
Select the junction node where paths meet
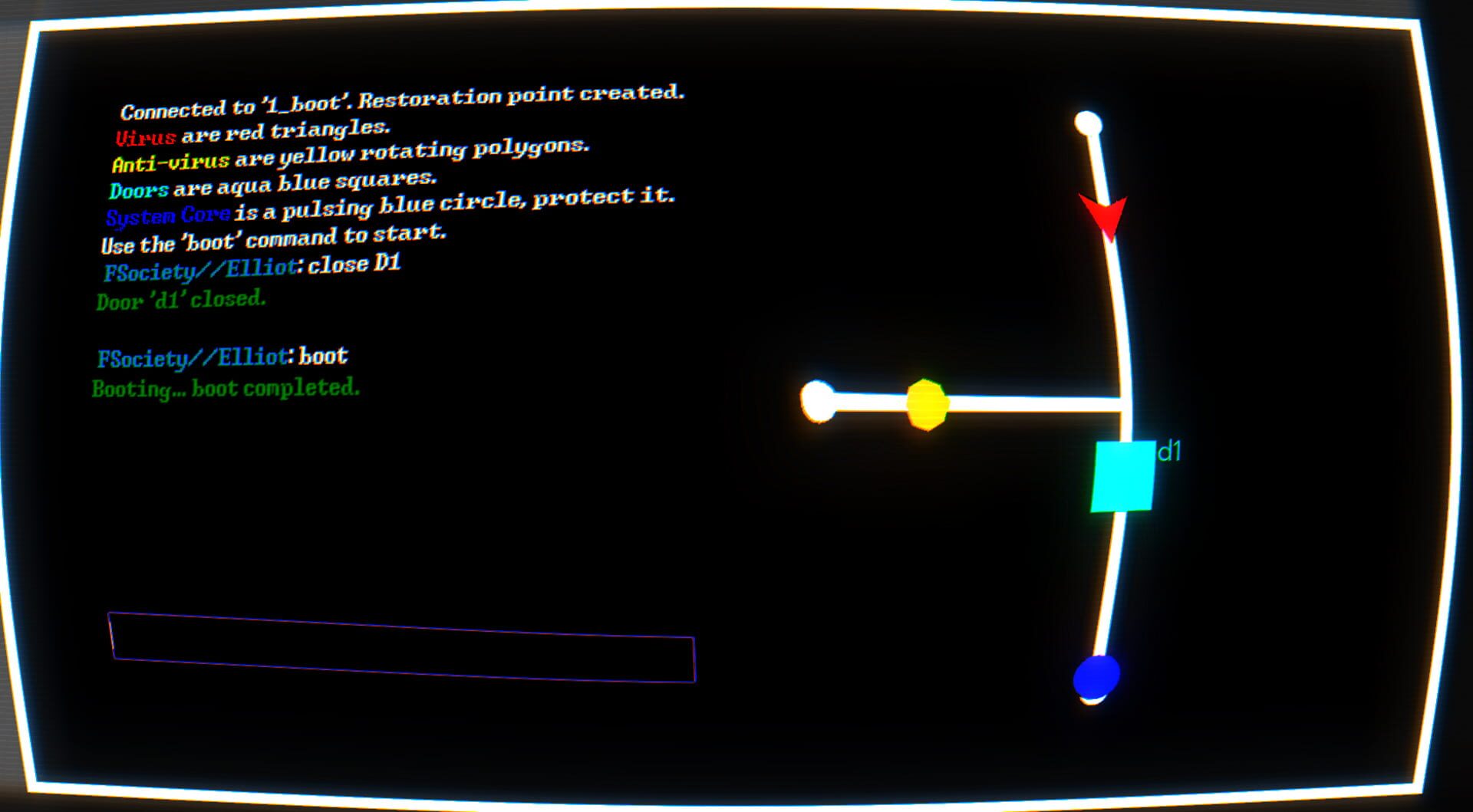point(1125,397)
